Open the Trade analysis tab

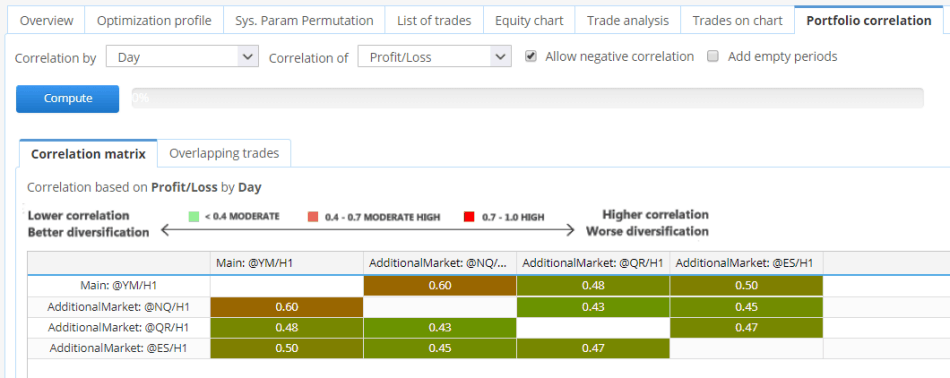pos(628,21)
